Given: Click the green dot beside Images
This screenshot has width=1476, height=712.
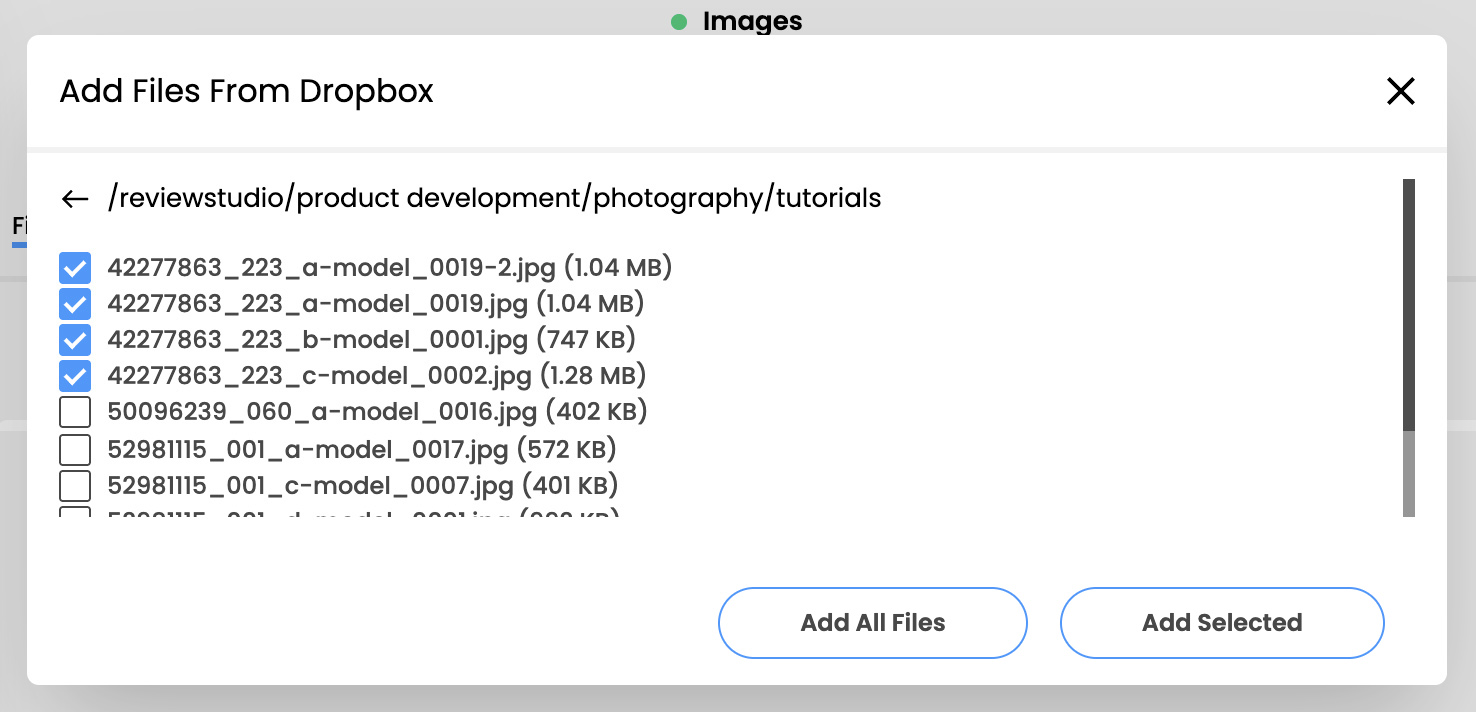Looking at the screenshot, I should (x=679, y=21).
